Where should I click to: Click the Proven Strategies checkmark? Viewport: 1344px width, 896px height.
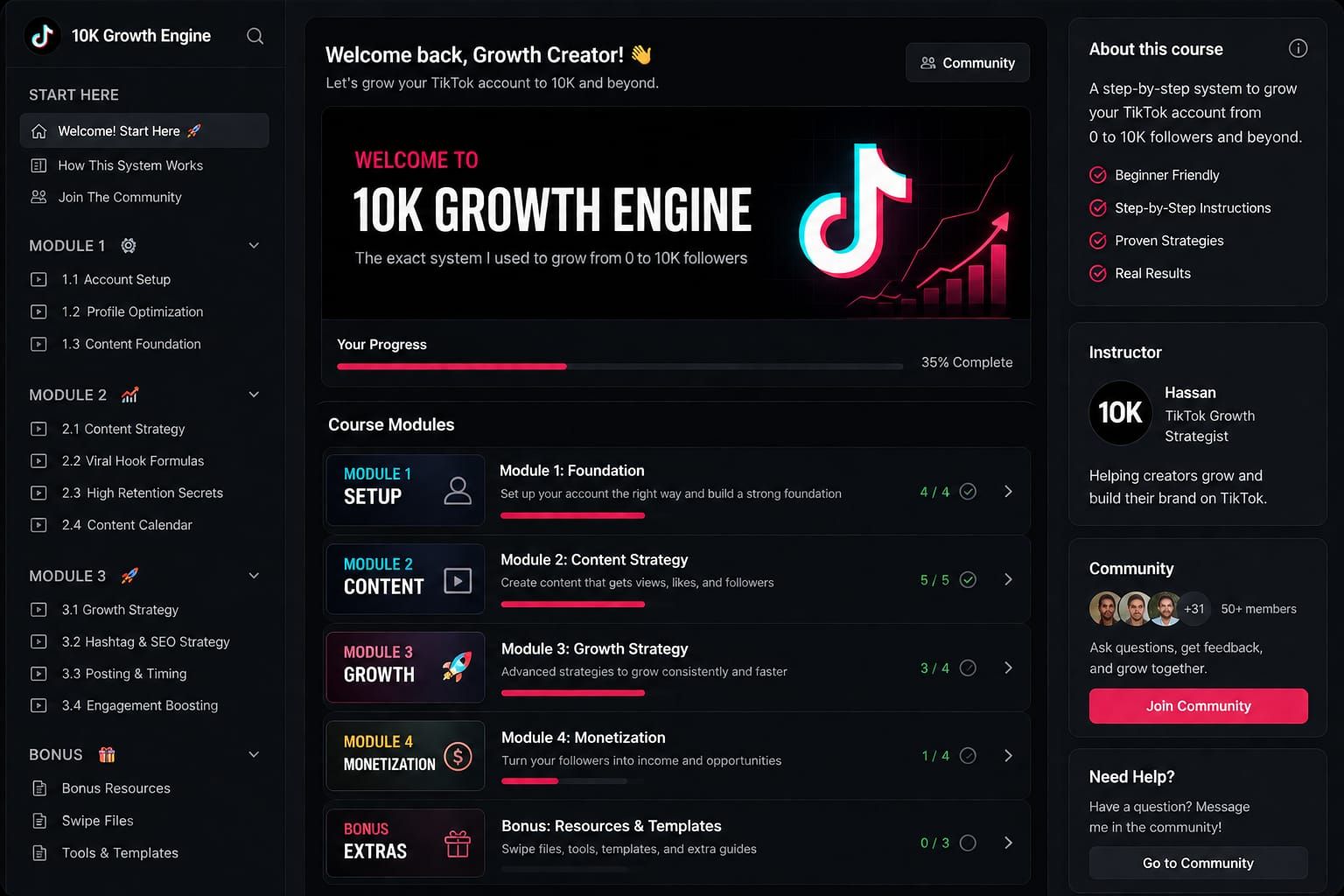click(x=1098, y=241)
